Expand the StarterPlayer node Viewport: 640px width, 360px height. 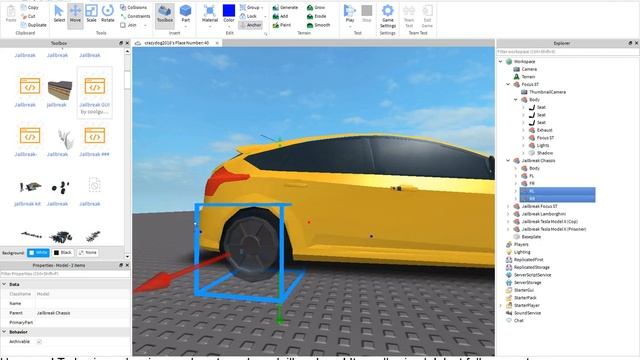pos(501,305)
